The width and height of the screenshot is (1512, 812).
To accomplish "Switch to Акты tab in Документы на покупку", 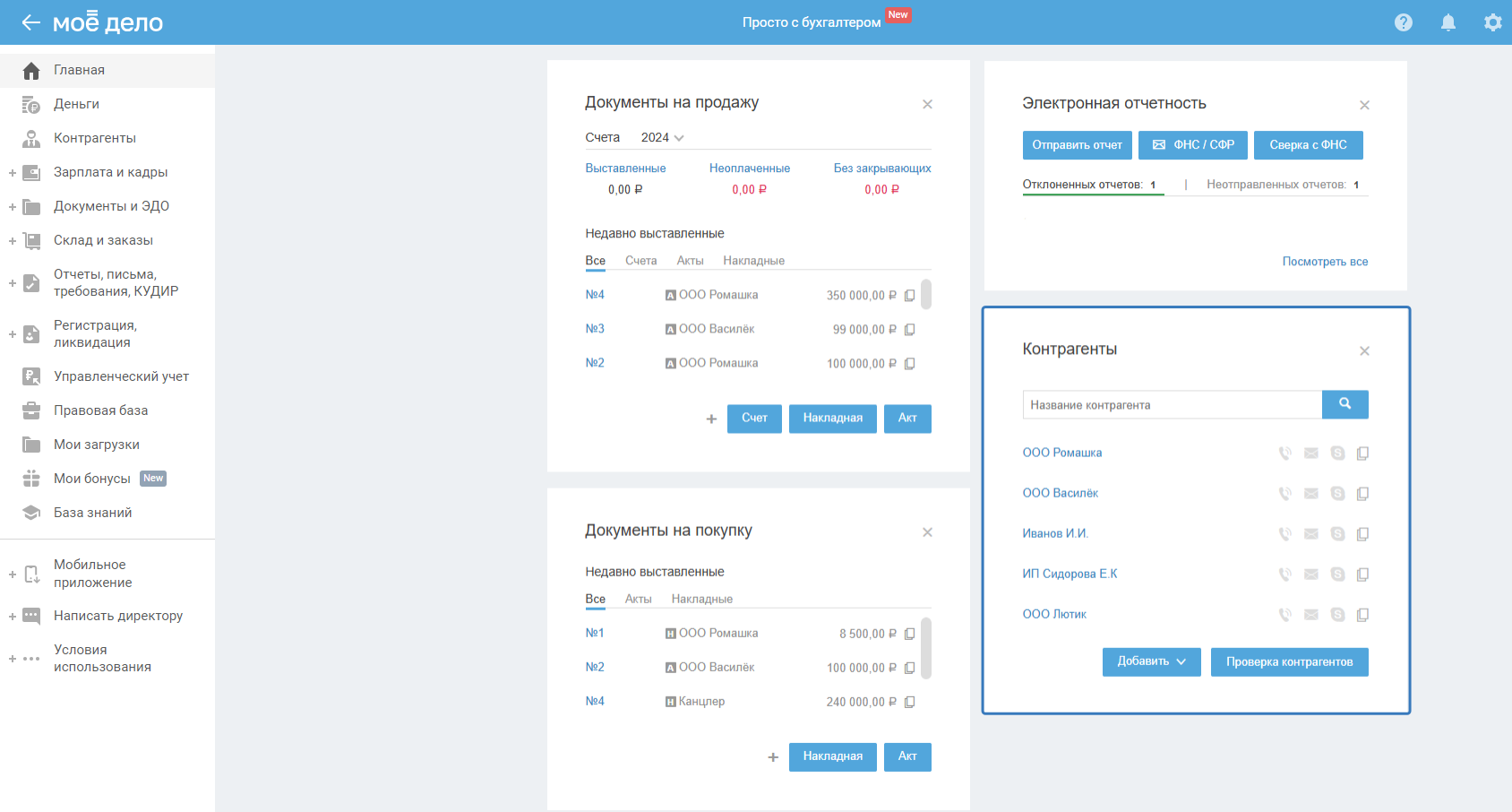I will (x=638, y=600).
